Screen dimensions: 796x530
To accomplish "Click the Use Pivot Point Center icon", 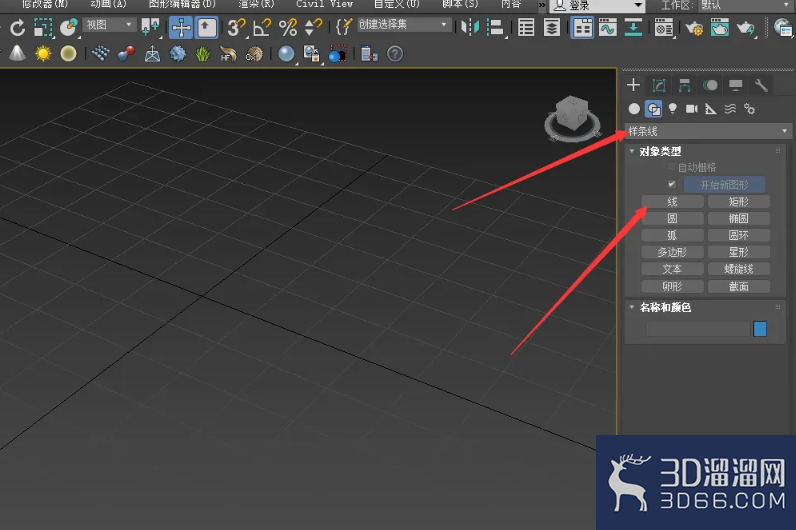I will pyautogui.click(x=150, y=27).
